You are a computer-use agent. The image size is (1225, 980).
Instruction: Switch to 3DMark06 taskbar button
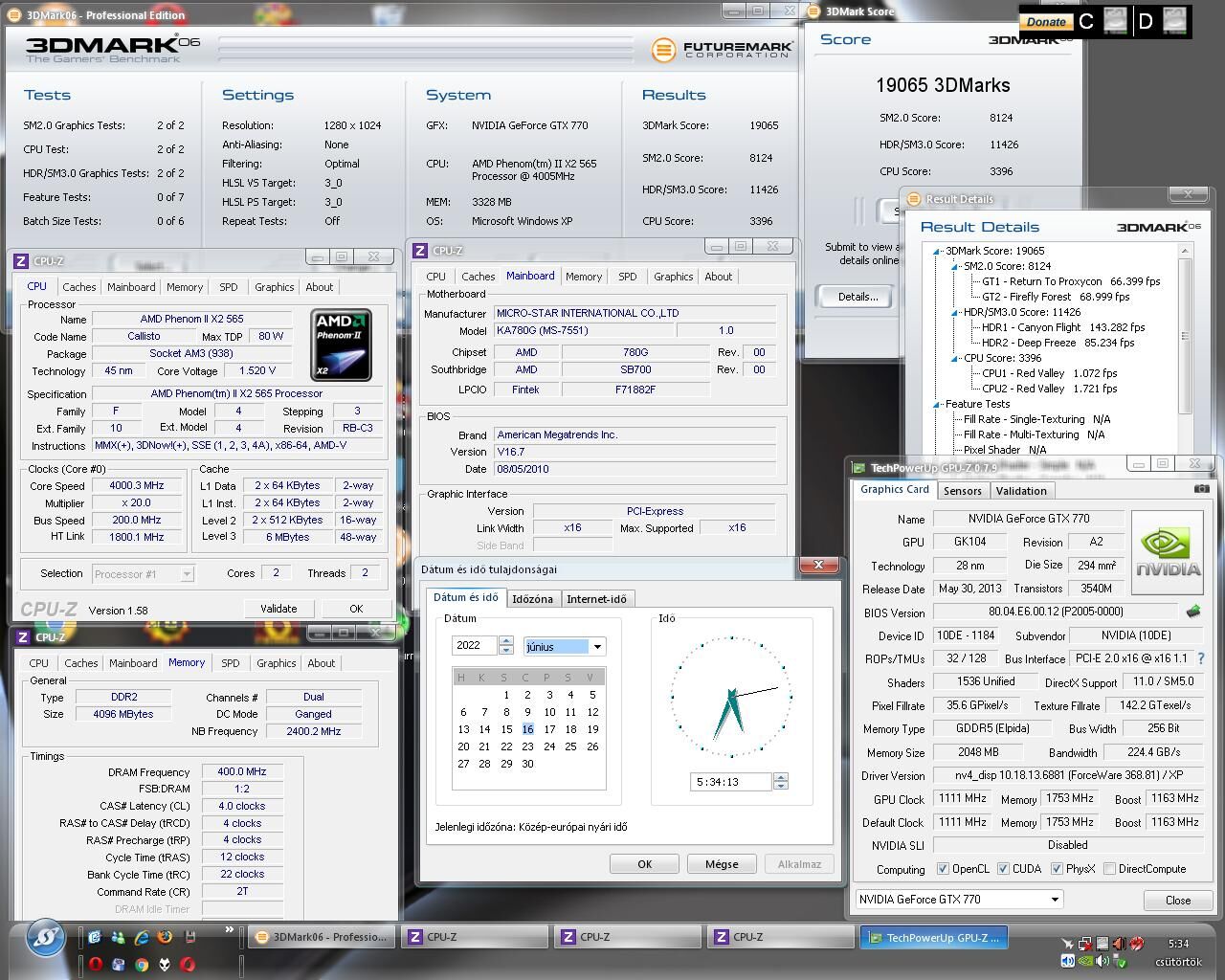pyautogui.click(x=323, y=937)
